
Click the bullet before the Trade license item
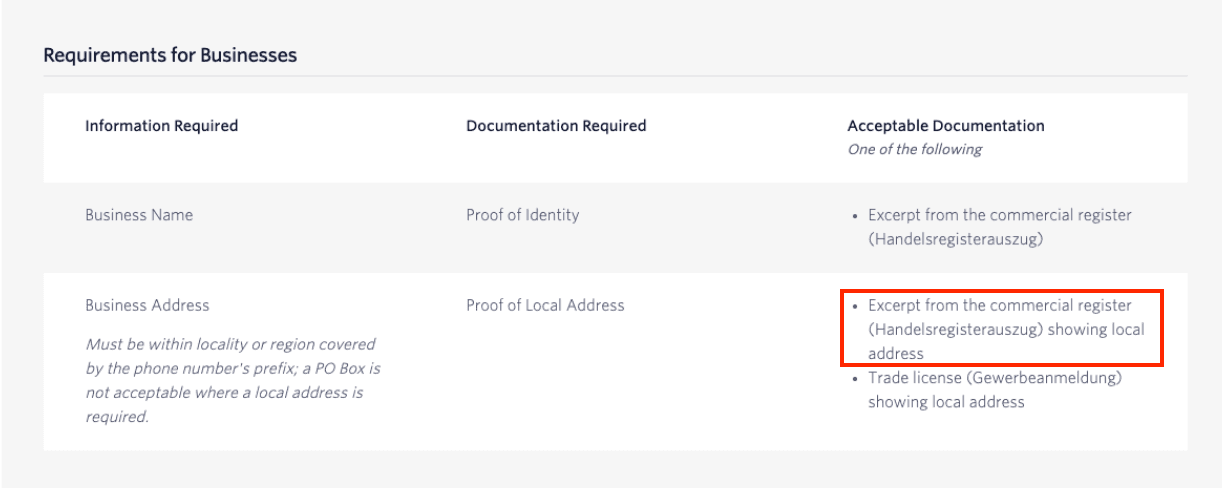coord(855,379)
